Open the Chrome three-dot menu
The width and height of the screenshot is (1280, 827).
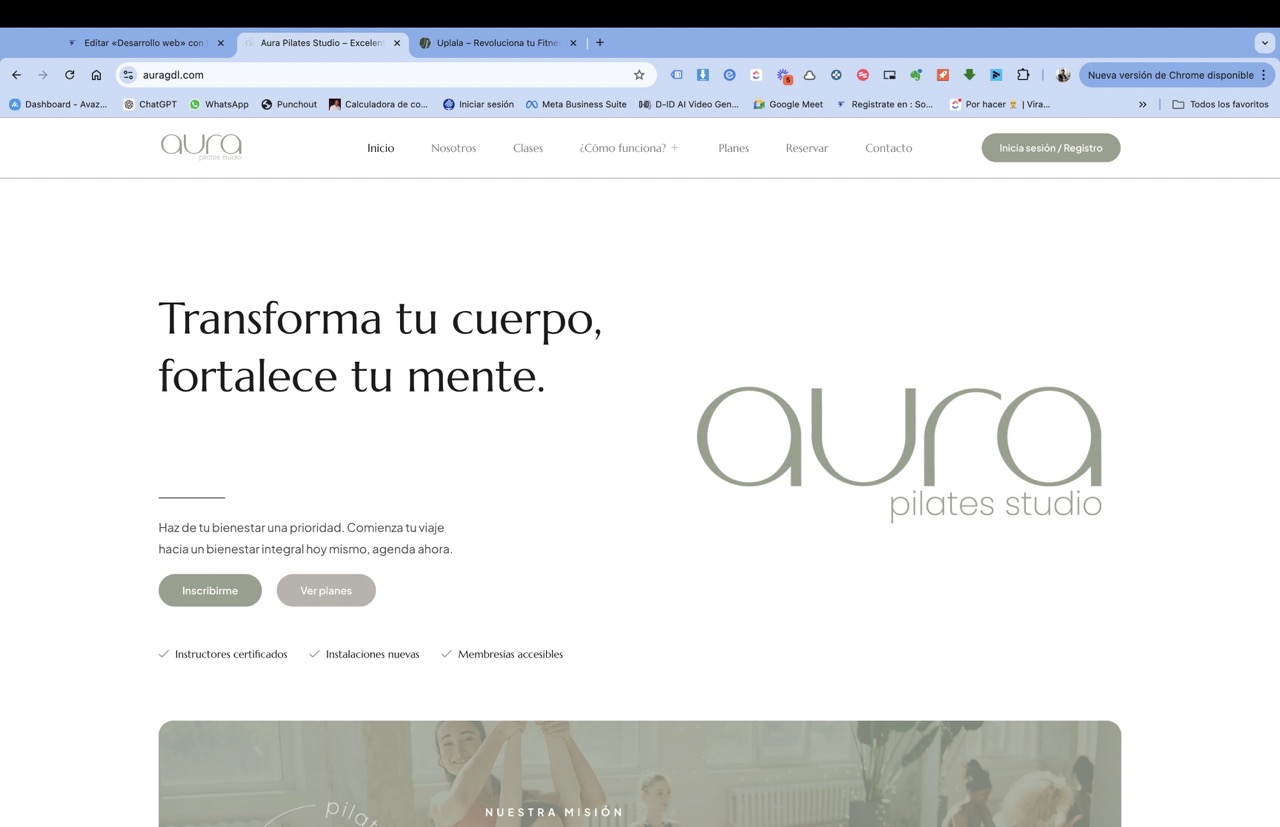(1263, 74)
